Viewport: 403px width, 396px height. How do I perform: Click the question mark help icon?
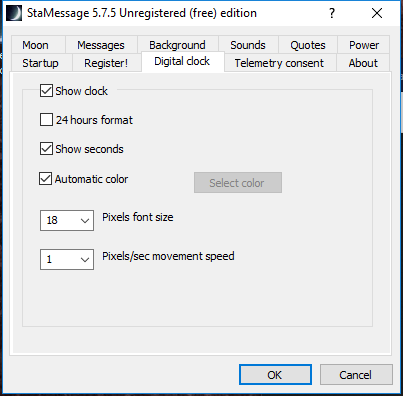[332, 13]
